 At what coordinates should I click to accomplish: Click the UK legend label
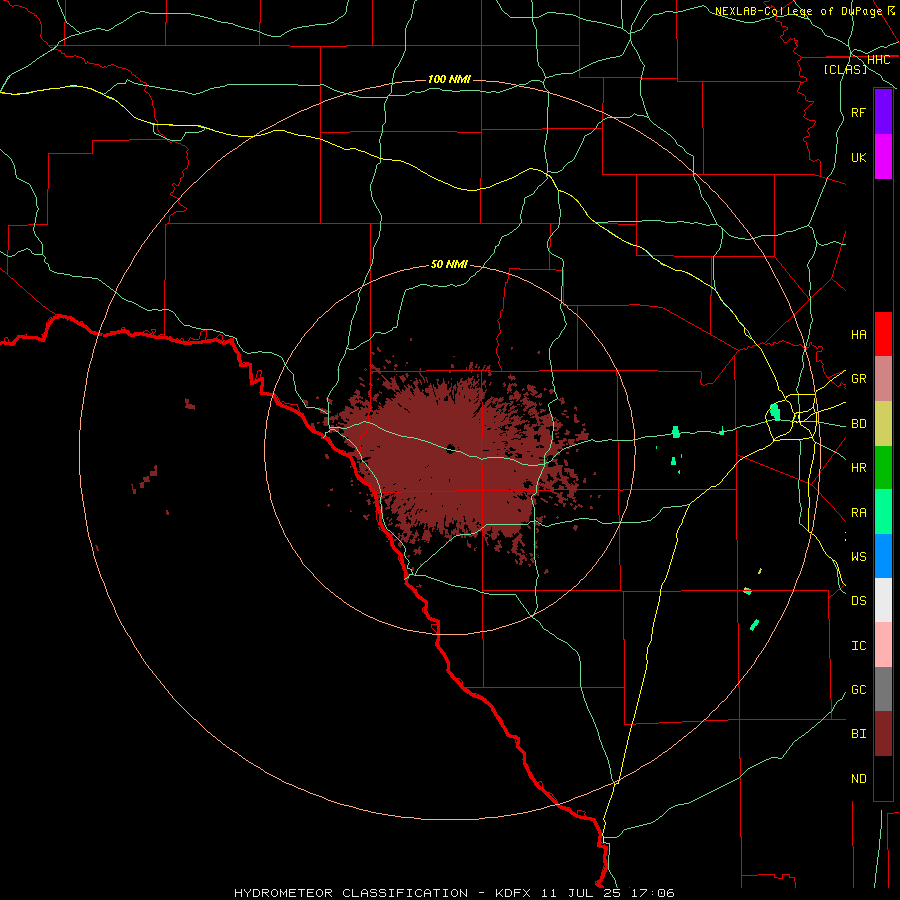[x=858, y=158]
